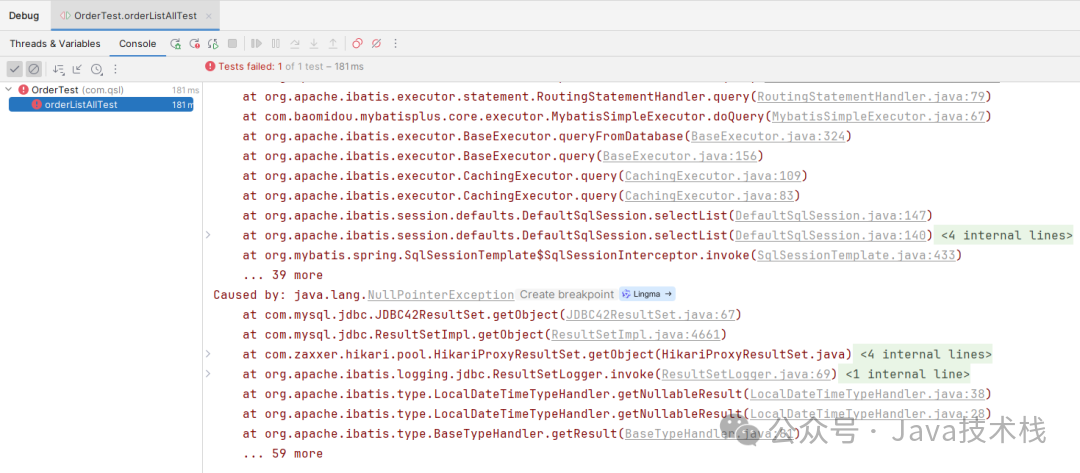
Task: Open the Test History clock icon
Action: pyautogui.click(x=96, y=69)
